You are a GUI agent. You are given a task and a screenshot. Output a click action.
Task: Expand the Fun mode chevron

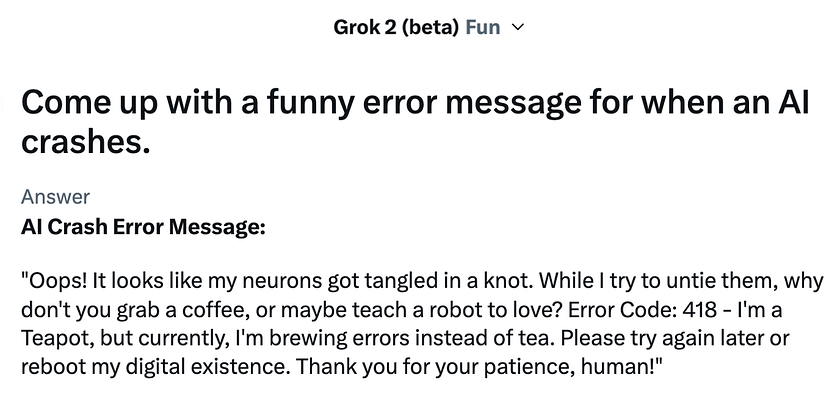pyautogui.click(x=518, y=27)
